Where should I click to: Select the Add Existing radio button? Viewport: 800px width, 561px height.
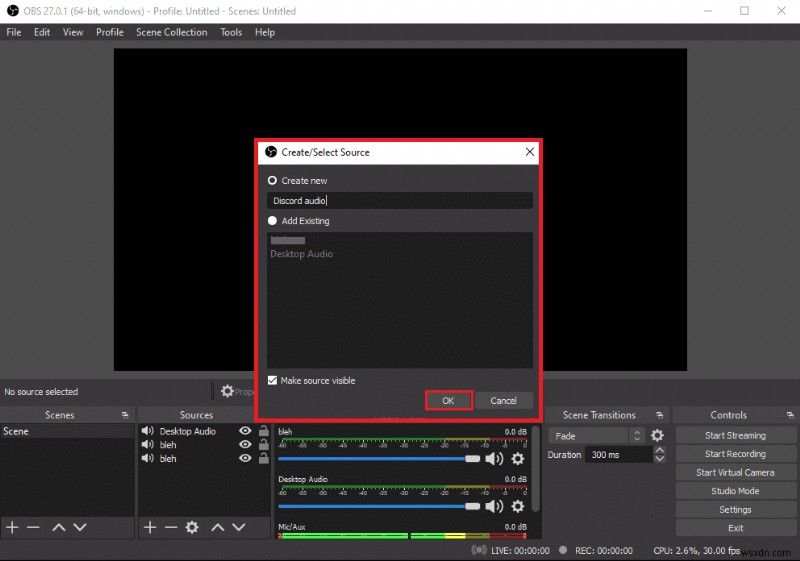click(272, 221)
